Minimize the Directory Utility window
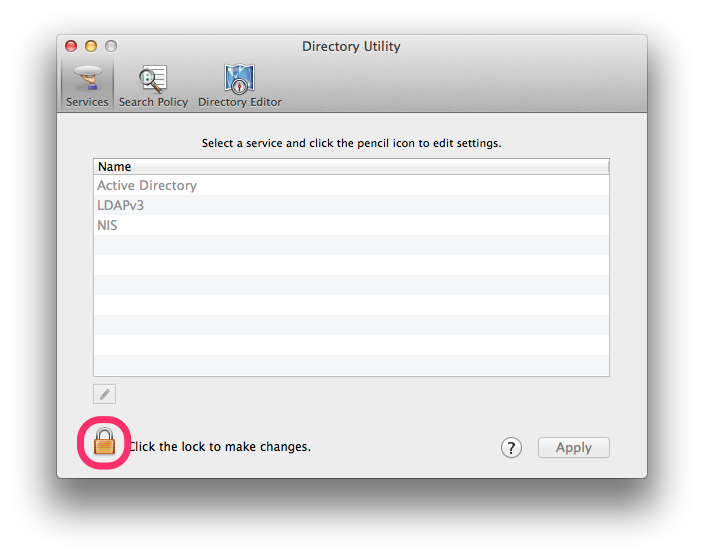This screenshot has height=557, width=704. tap(91, 46)
